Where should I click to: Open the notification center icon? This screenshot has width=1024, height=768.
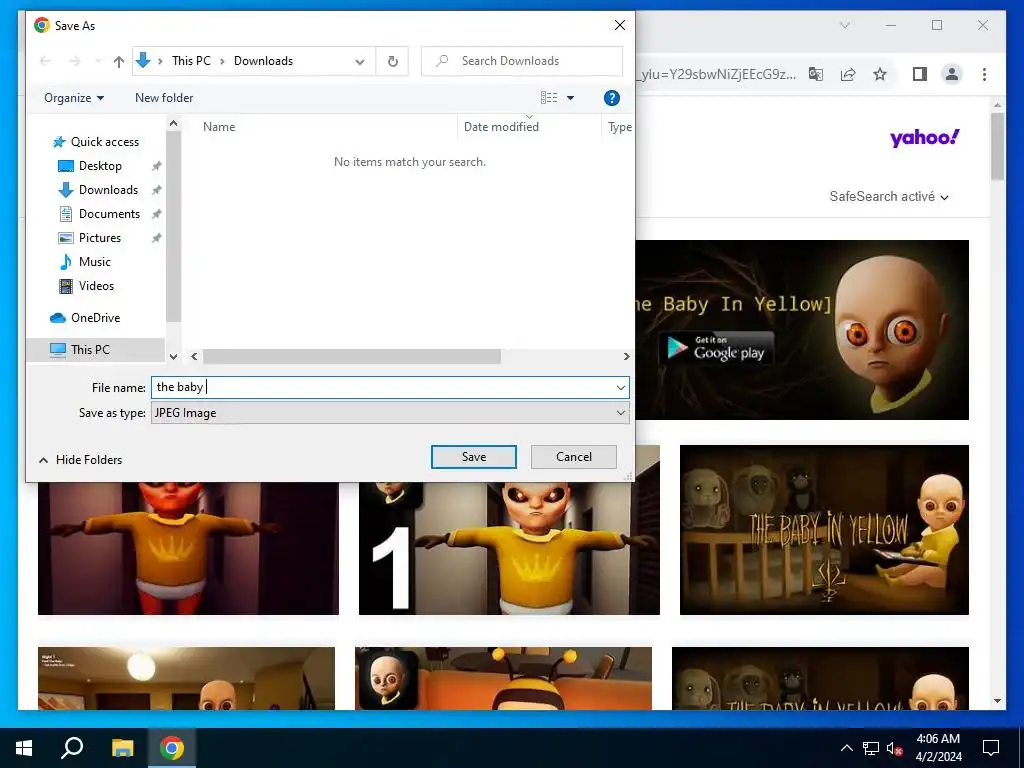pyautogui.click(x=991, y=748)
